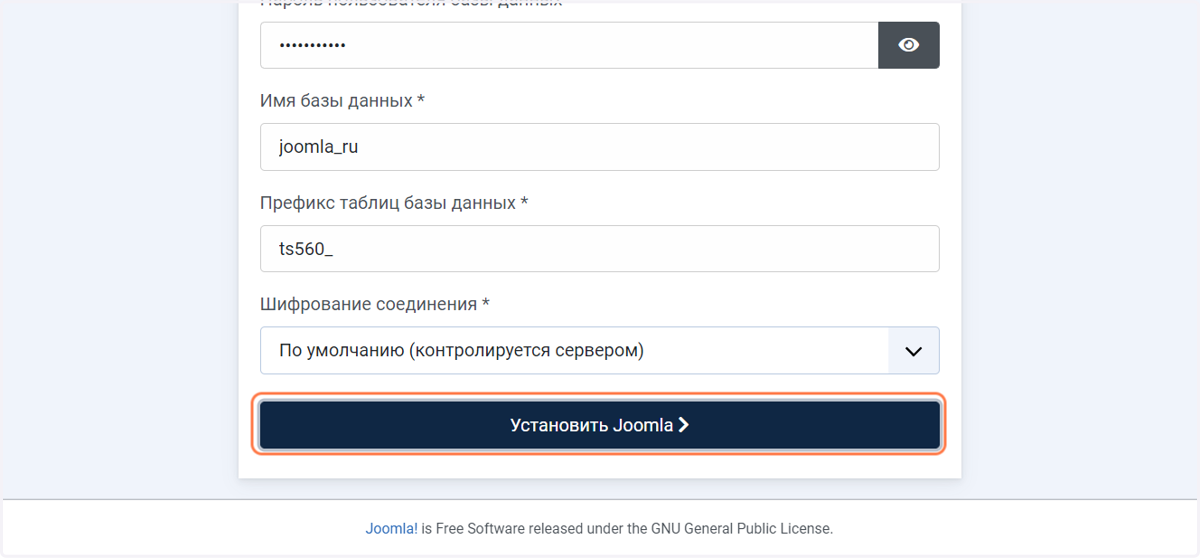This screenshot has width=1200, height=558.
Task: Click the GNU General Public License text
Action: 740,528
